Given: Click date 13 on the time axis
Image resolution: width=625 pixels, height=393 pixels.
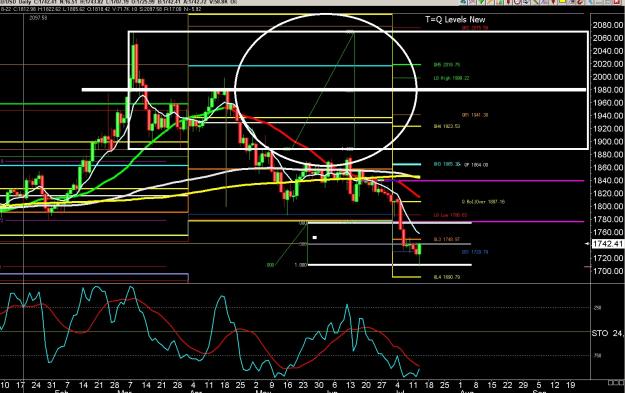Looking at the screenshot, I should [350, 385].
